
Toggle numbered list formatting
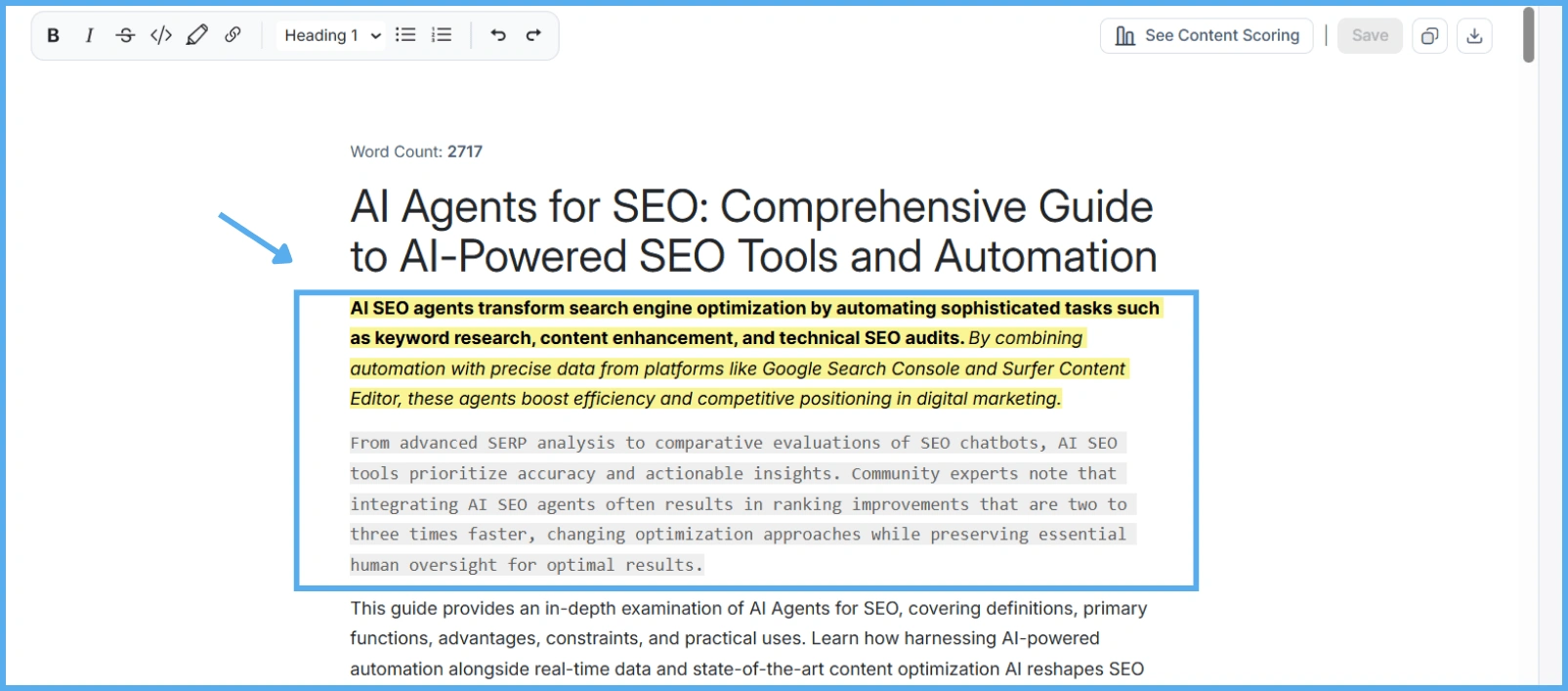pyautogui.click(x=442, y=35)
